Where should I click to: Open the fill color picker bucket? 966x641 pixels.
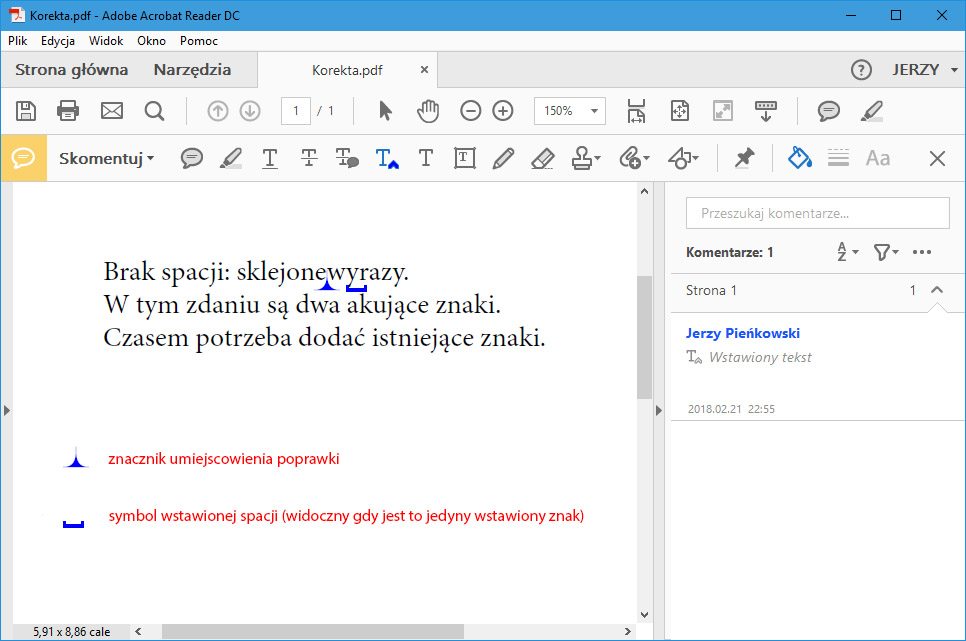[800, 158]
